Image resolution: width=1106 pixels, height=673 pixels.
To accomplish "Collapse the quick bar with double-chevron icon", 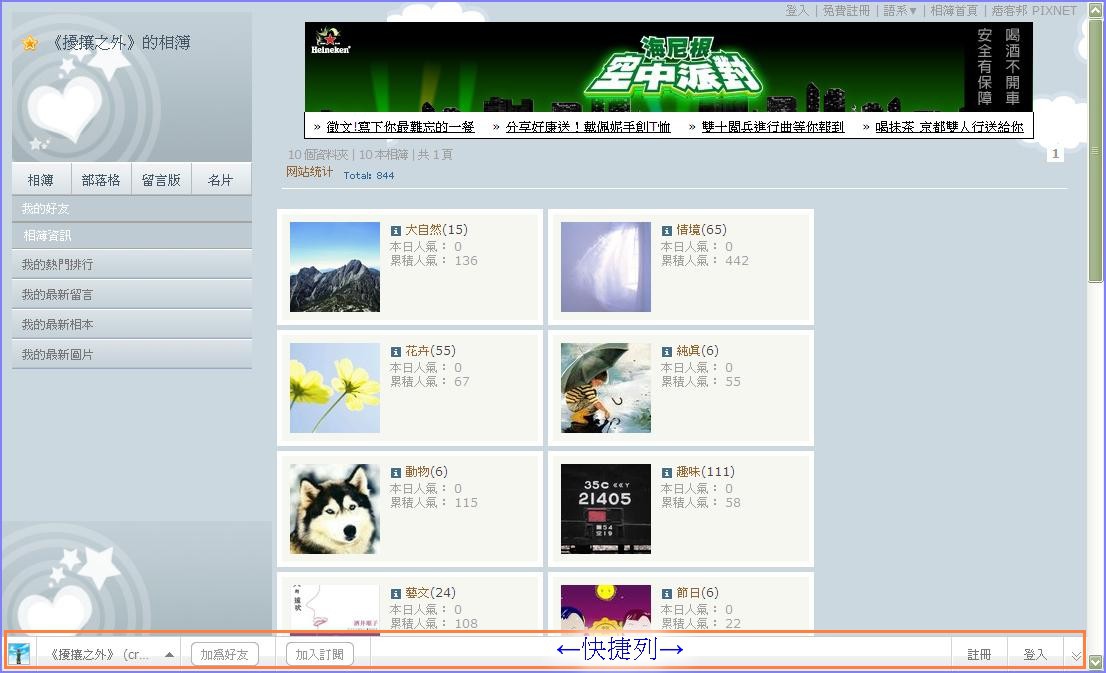I will coord(1076,656).
